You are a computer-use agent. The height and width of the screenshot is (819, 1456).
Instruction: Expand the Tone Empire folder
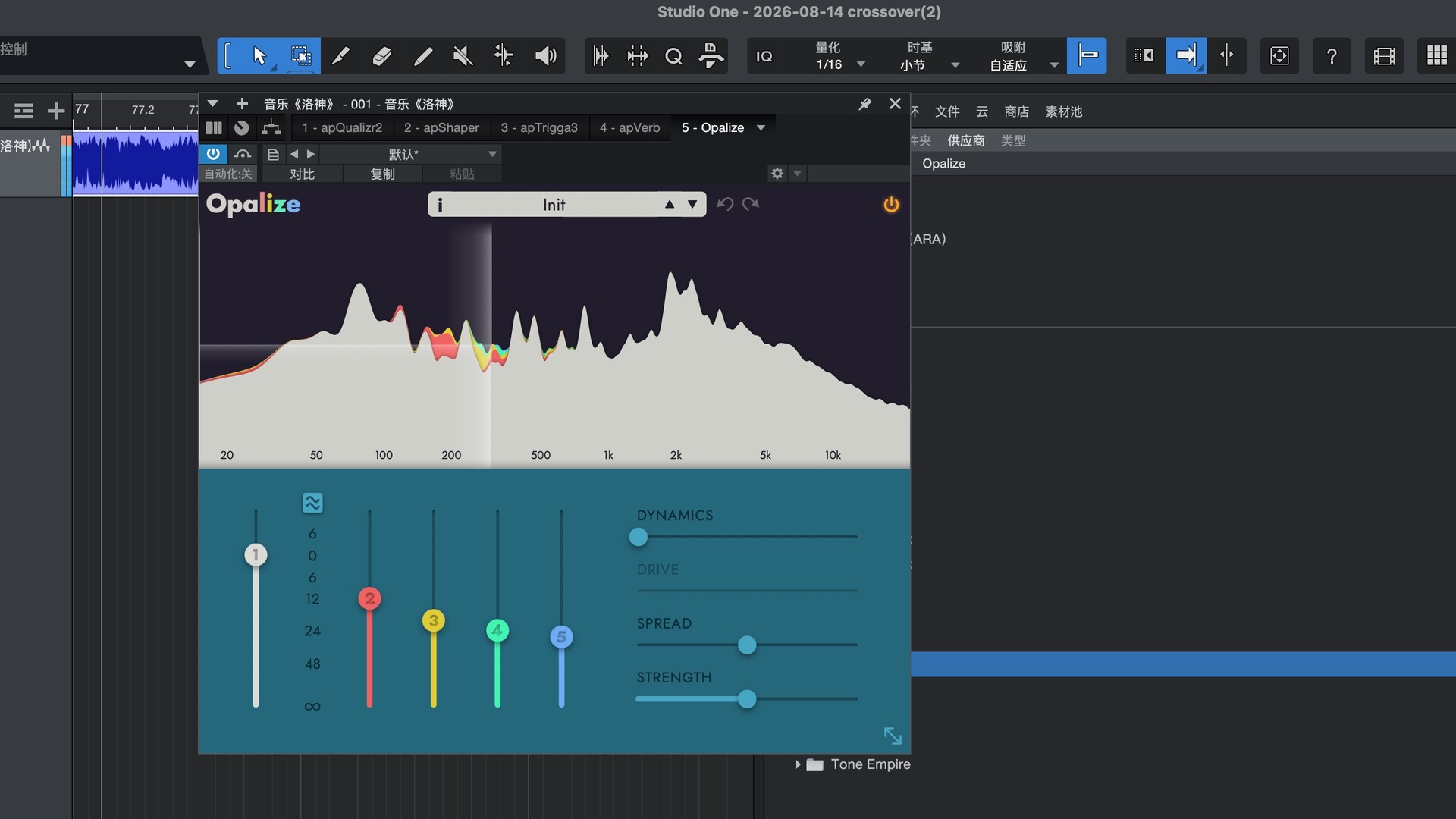(x=798, y=764)
